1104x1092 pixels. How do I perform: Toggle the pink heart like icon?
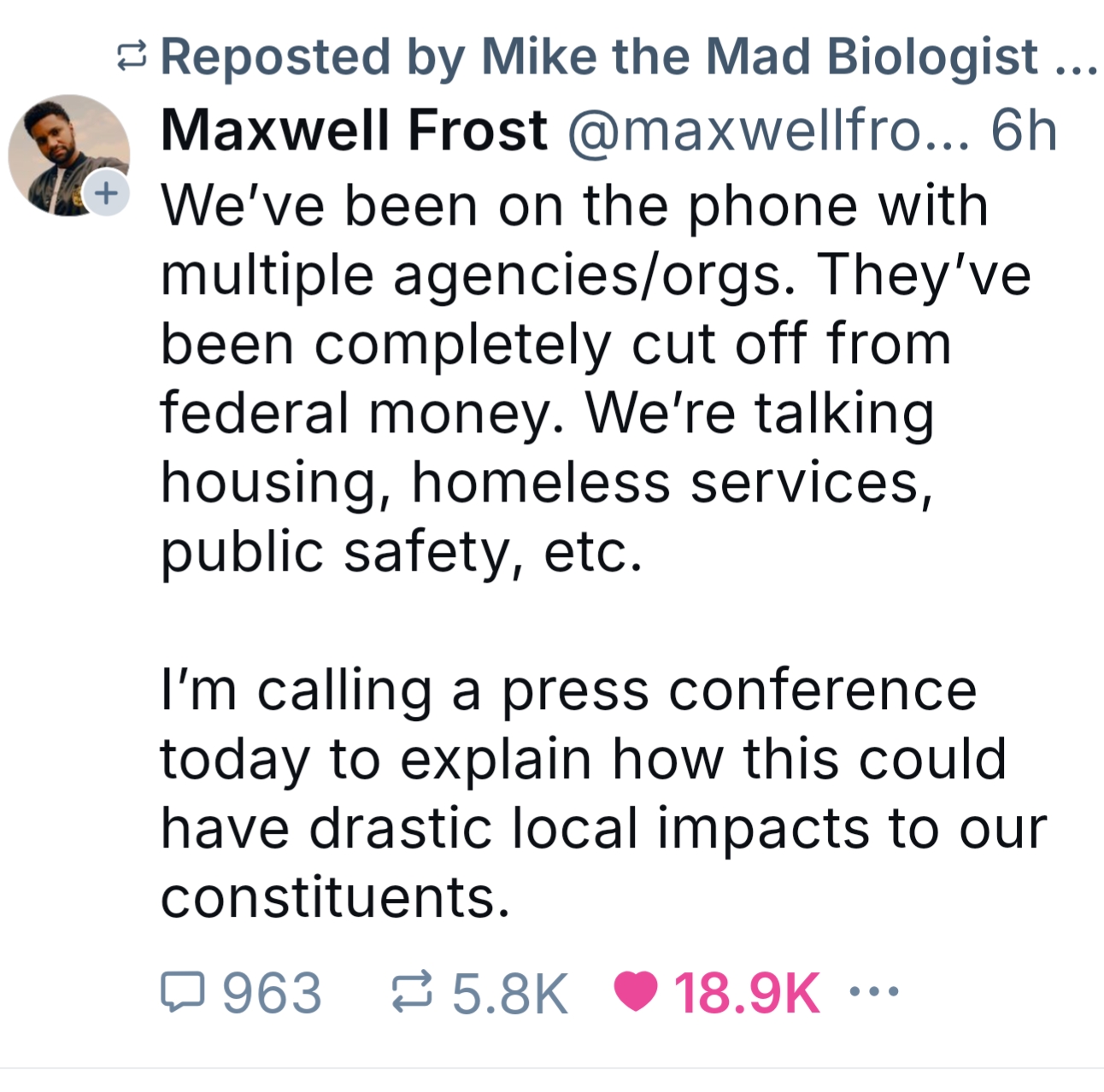(636, 992)
